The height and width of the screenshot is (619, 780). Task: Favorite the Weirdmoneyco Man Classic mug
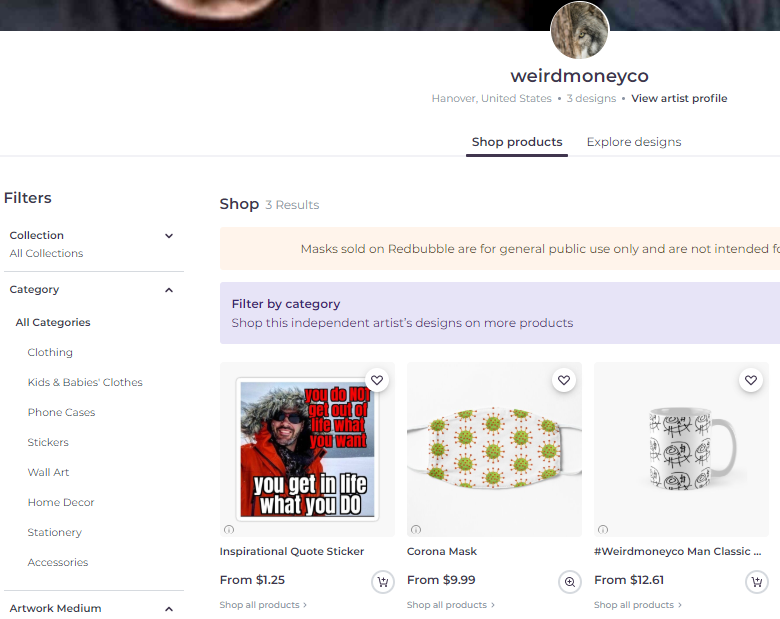(x=751, y=380)
